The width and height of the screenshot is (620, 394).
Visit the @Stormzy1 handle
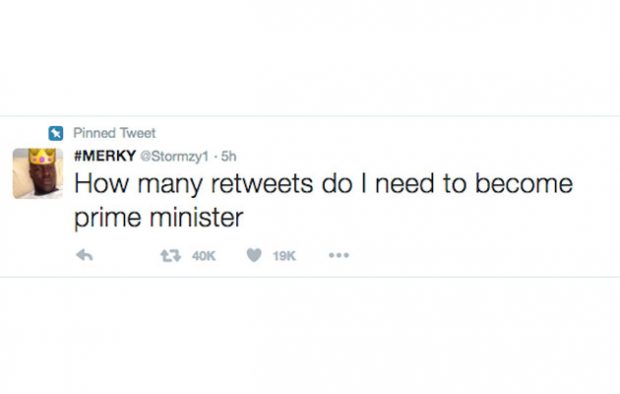[x=174, y=157]
